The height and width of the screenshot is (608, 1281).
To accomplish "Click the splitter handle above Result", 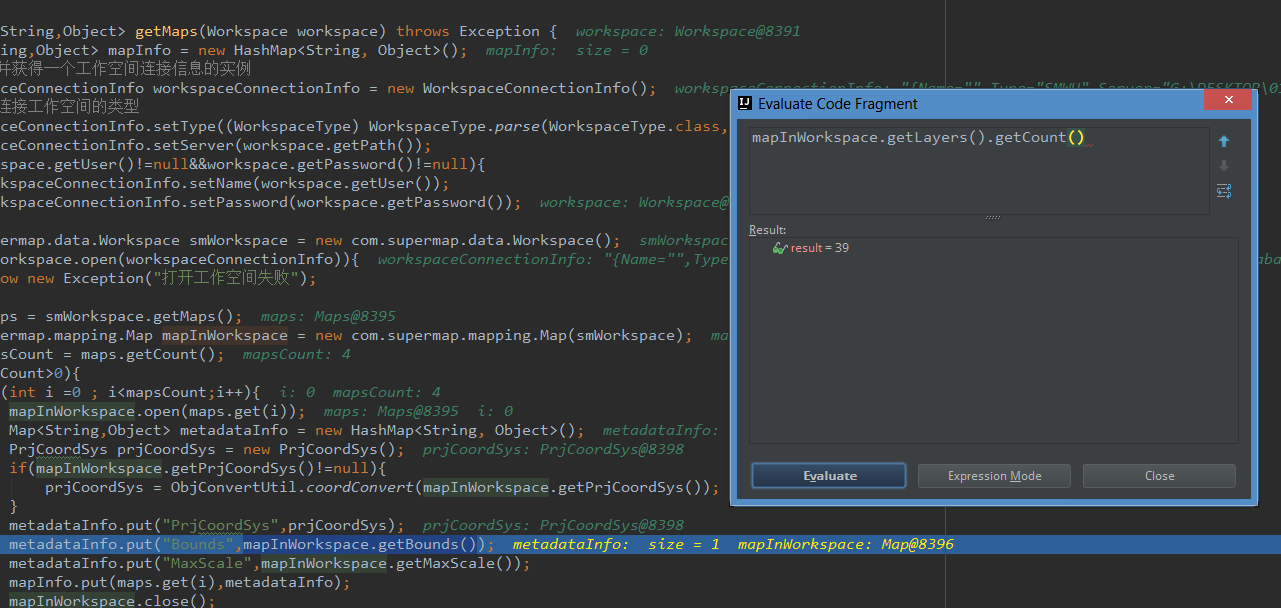I will [x=992, y=217].
